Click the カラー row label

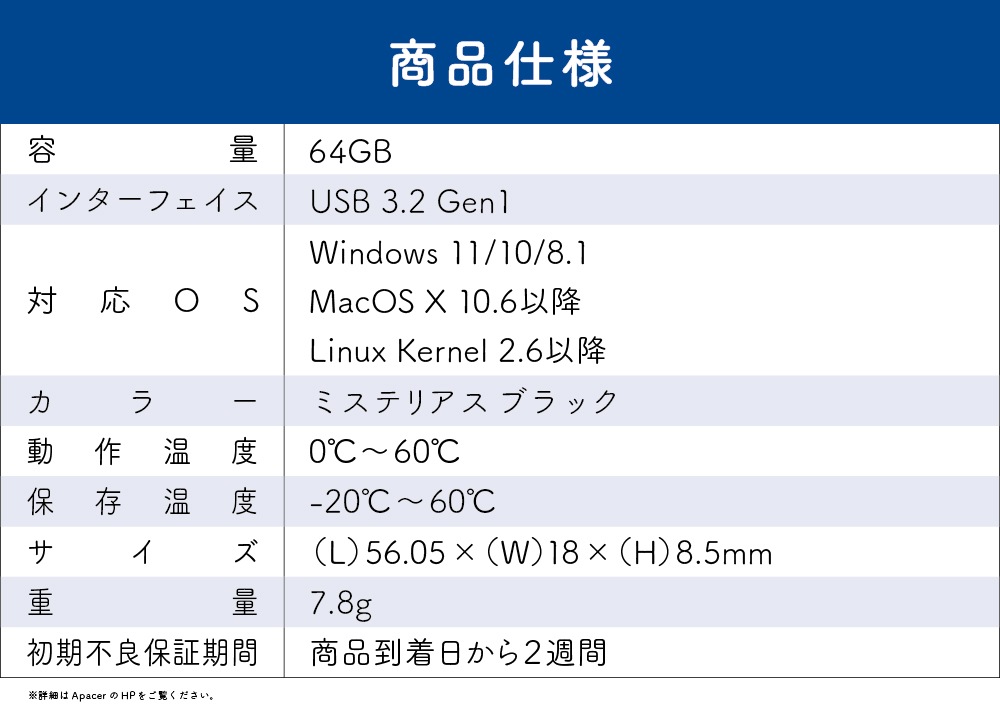(142, 402)
